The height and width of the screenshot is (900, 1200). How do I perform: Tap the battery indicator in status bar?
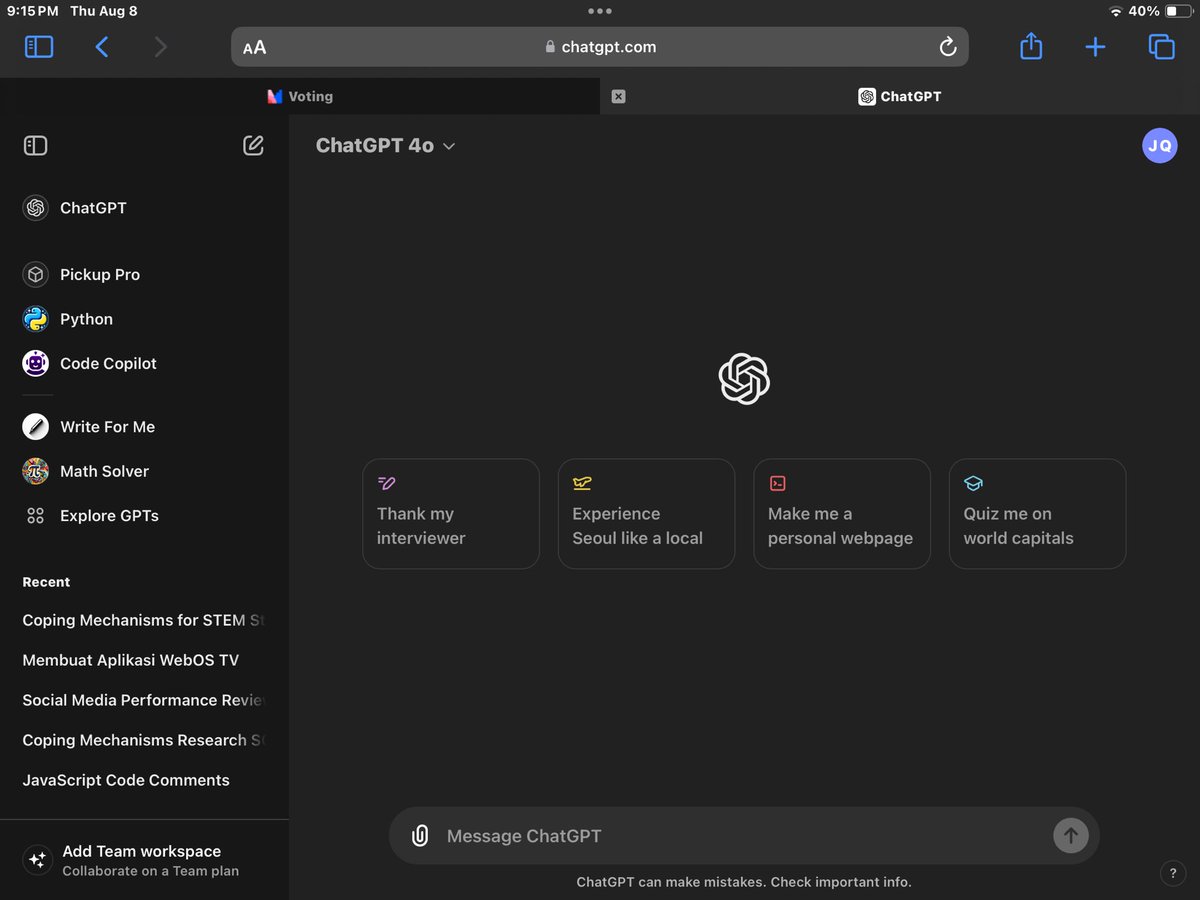pyautogui.click(x=1178, y=11)
